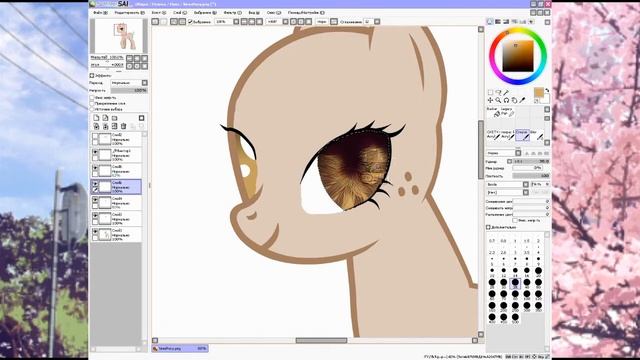Viewport: 640px width, 360px height.
Task: Open the Слой menu
Action: click(180, 13)
